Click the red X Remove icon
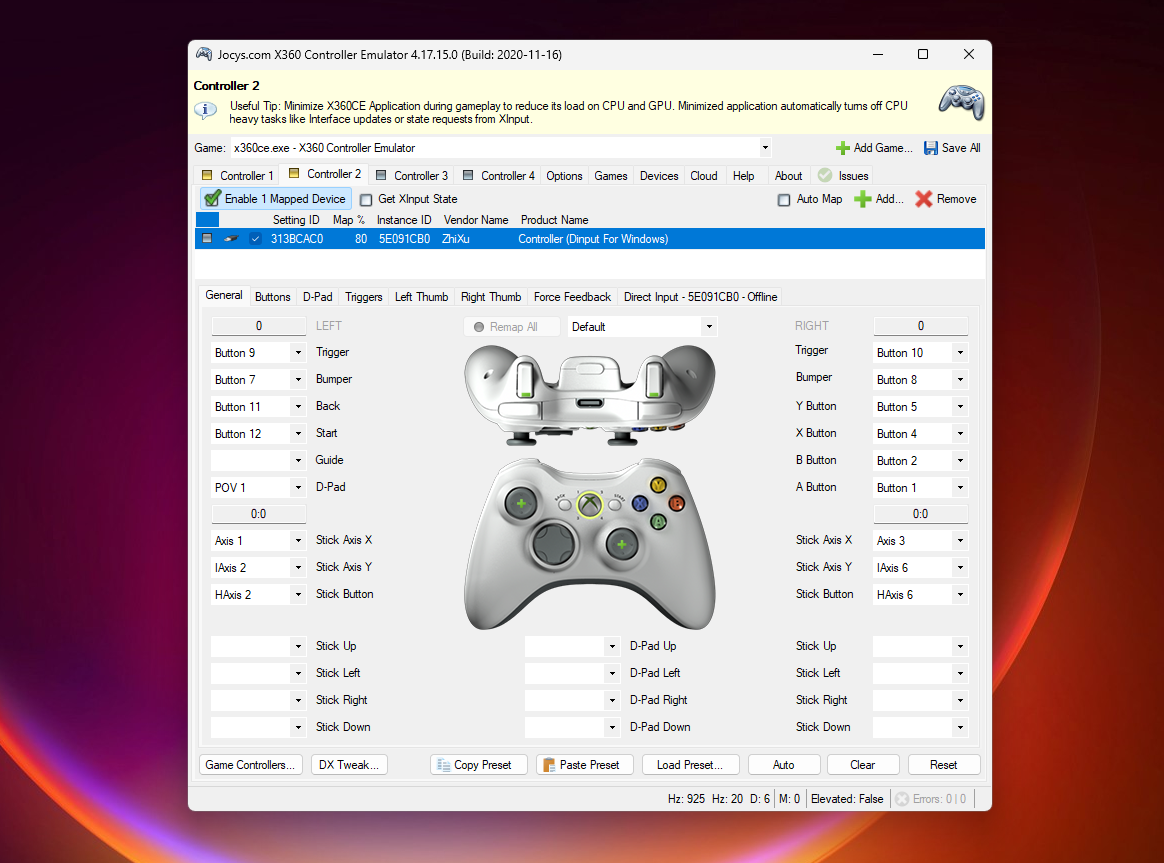Image resolution: width=1164 pixels, height=863 pixels. pos(923,199)
